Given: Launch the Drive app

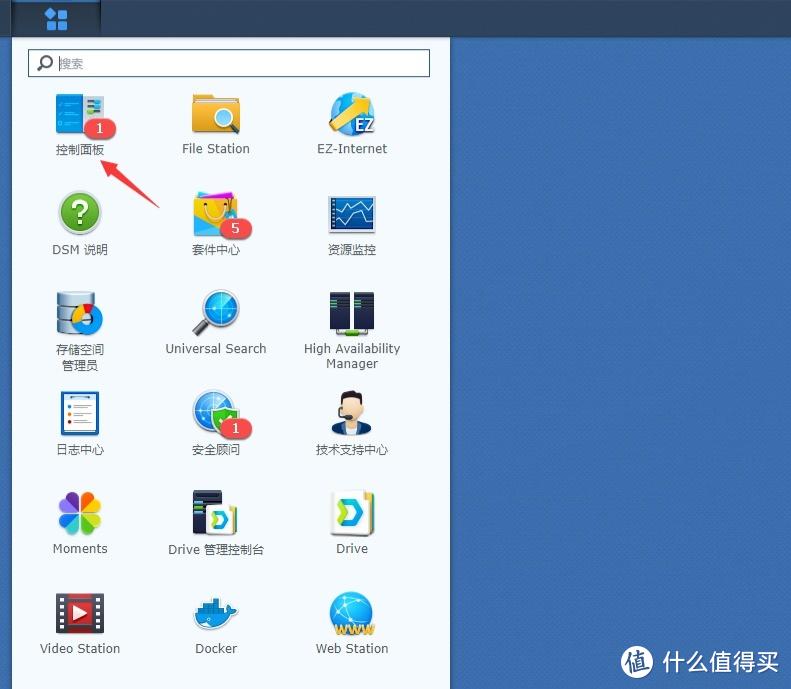Looking at the screenshot, I should [352, 512].
